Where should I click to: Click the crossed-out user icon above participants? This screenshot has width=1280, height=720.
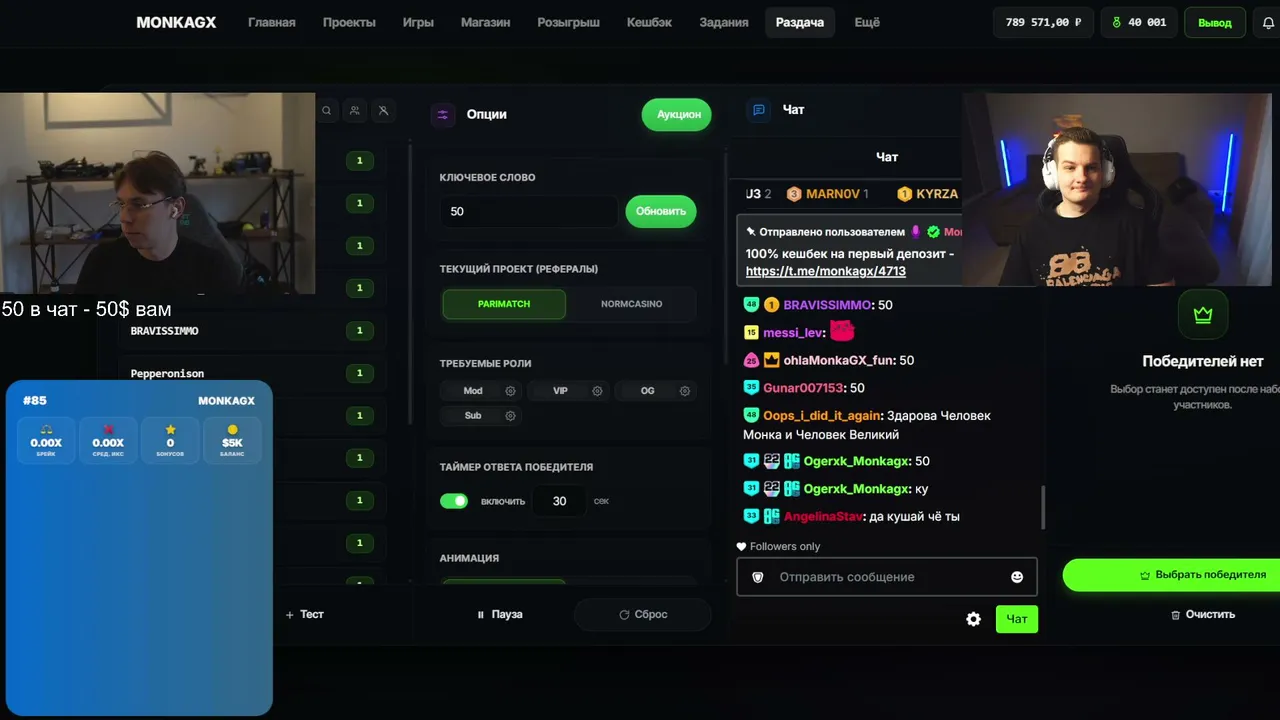[x=383, y=111]
